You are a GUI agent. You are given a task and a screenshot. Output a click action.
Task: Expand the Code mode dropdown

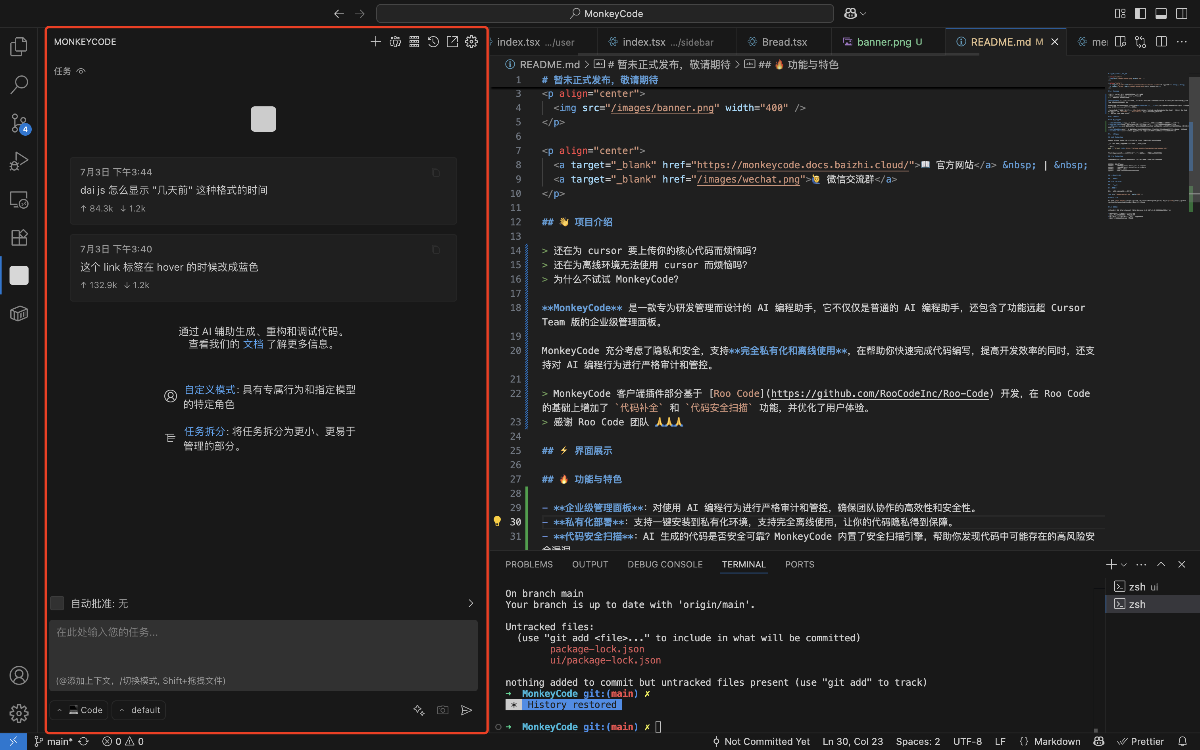(x=80, y=710)
